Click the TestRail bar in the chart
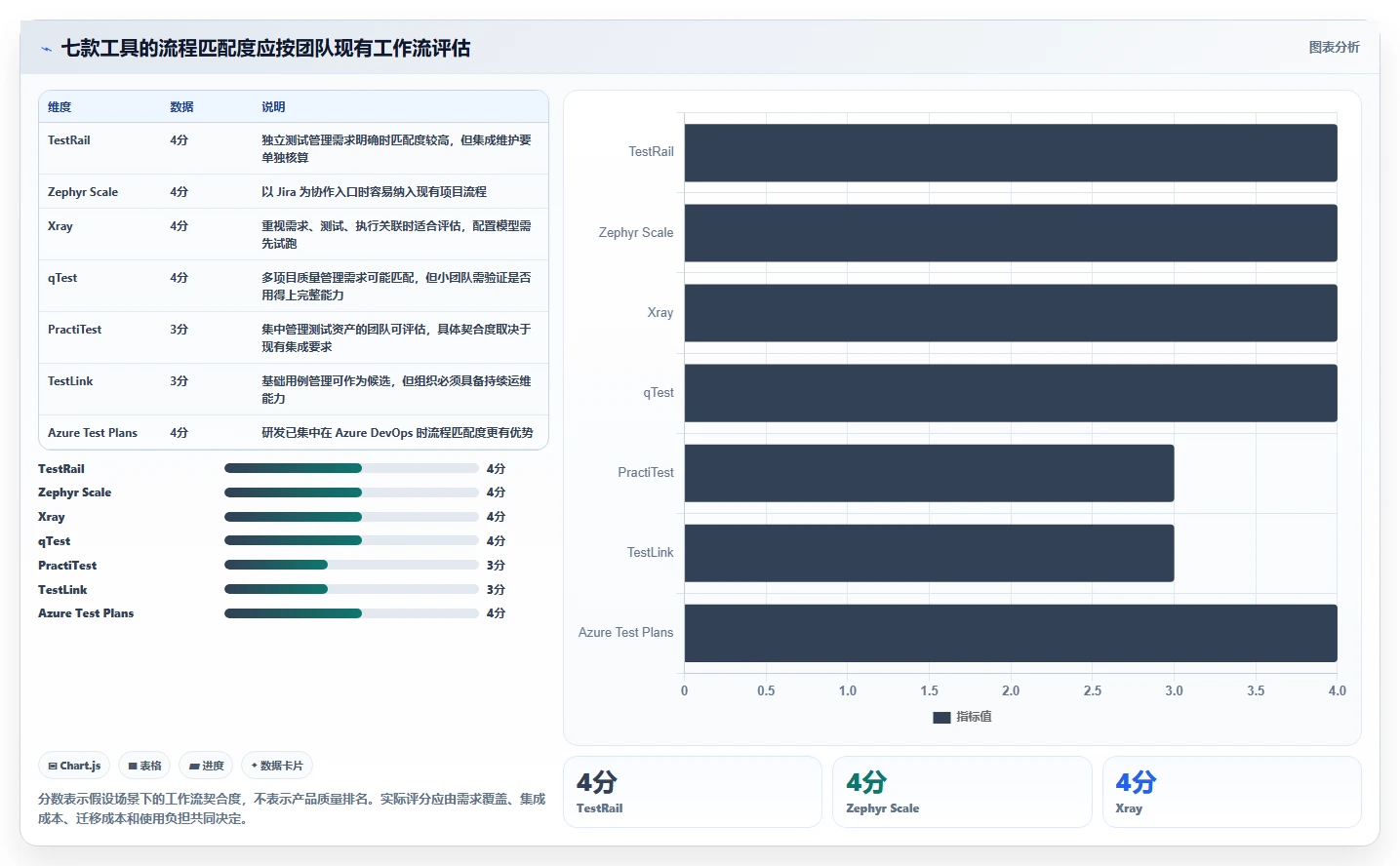This screenshot has height=866, width=1400. click(1011, 152)
